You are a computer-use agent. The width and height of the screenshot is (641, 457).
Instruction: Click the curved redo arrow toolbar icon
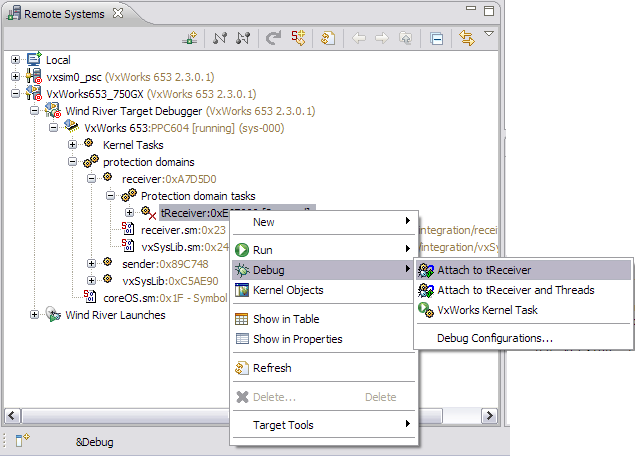273,38
